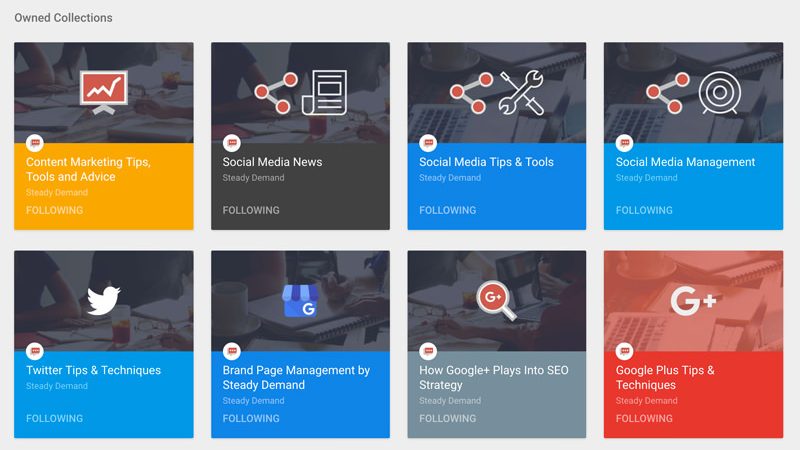Click the newspaper icon on Social Media News card
This screenshot has height=450, width=800.
coord(324,92)
